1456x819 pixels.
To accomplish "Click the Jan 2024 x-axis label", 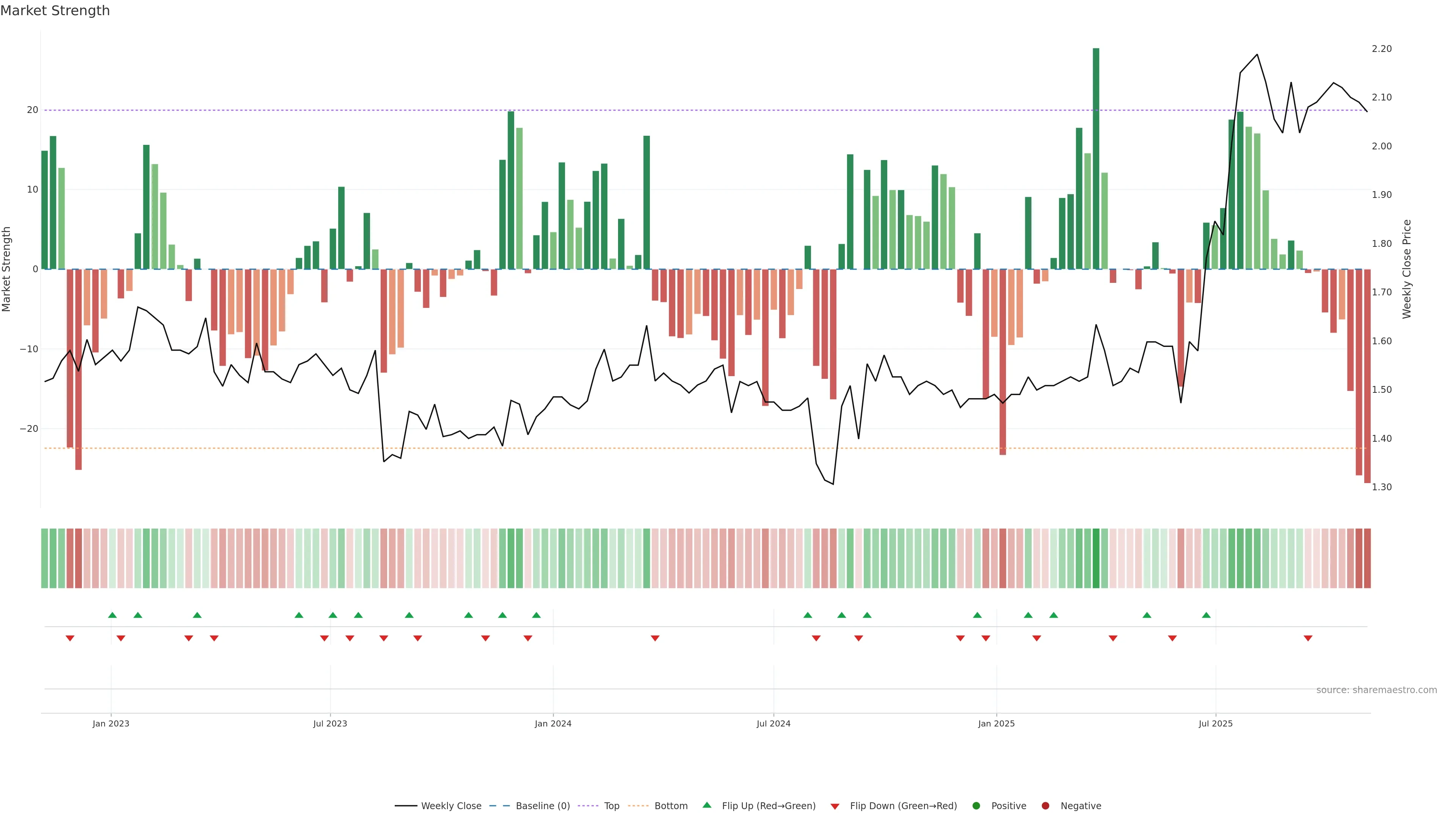I will 553,723.
